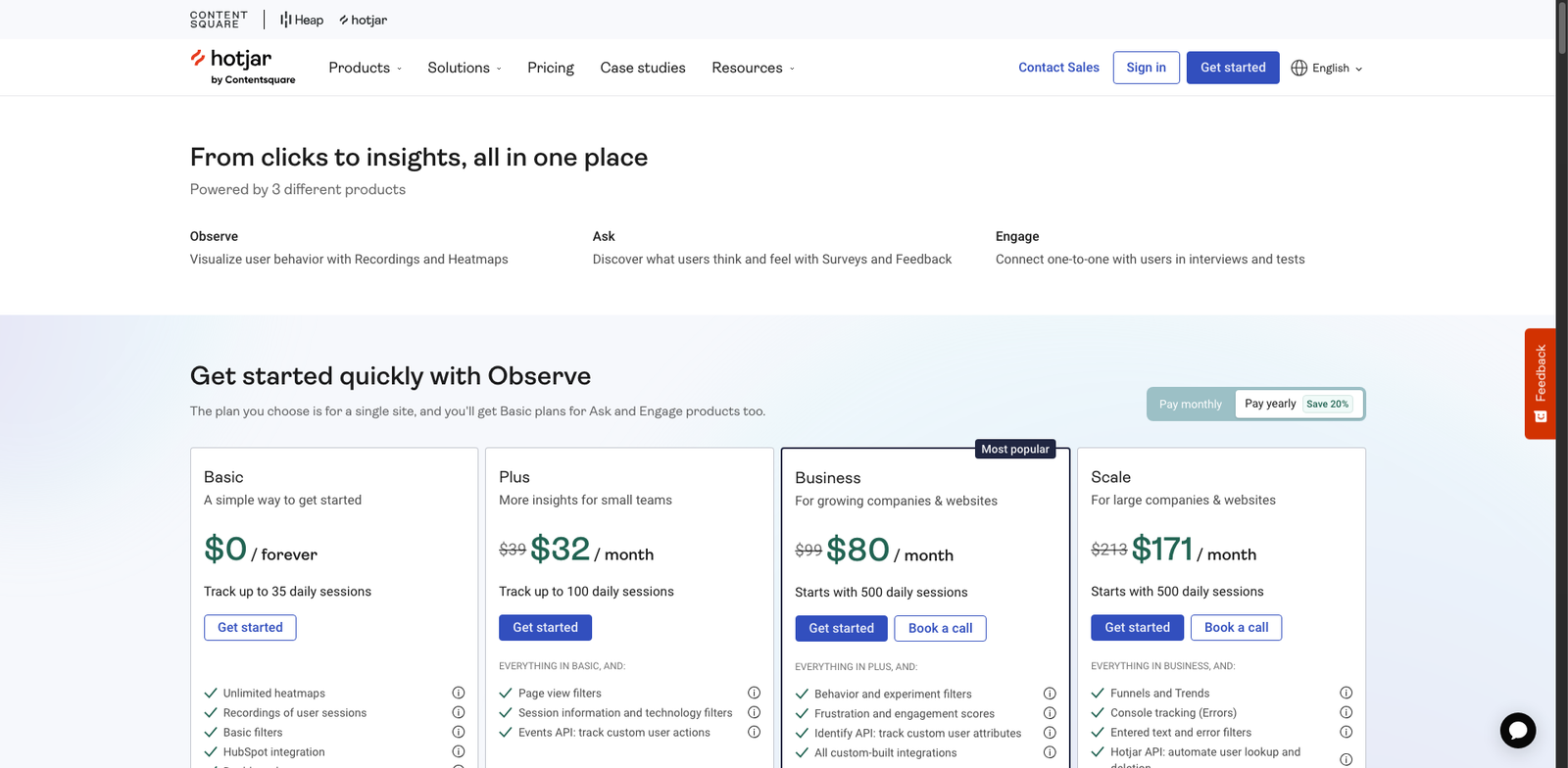Open the Pricing page
Viewport: 1568px width, 768px height.
tap(550, 68)
